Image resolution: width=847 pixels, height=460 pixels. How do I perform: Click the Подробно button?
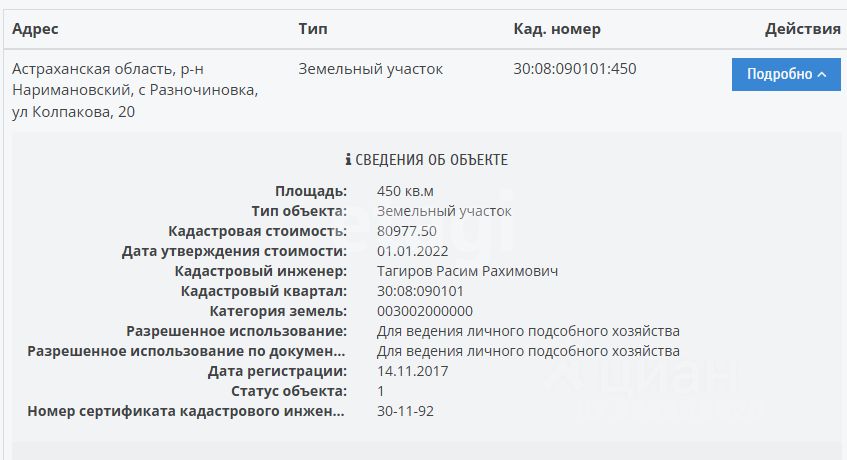pyautogui.click(x=786, y=74)
